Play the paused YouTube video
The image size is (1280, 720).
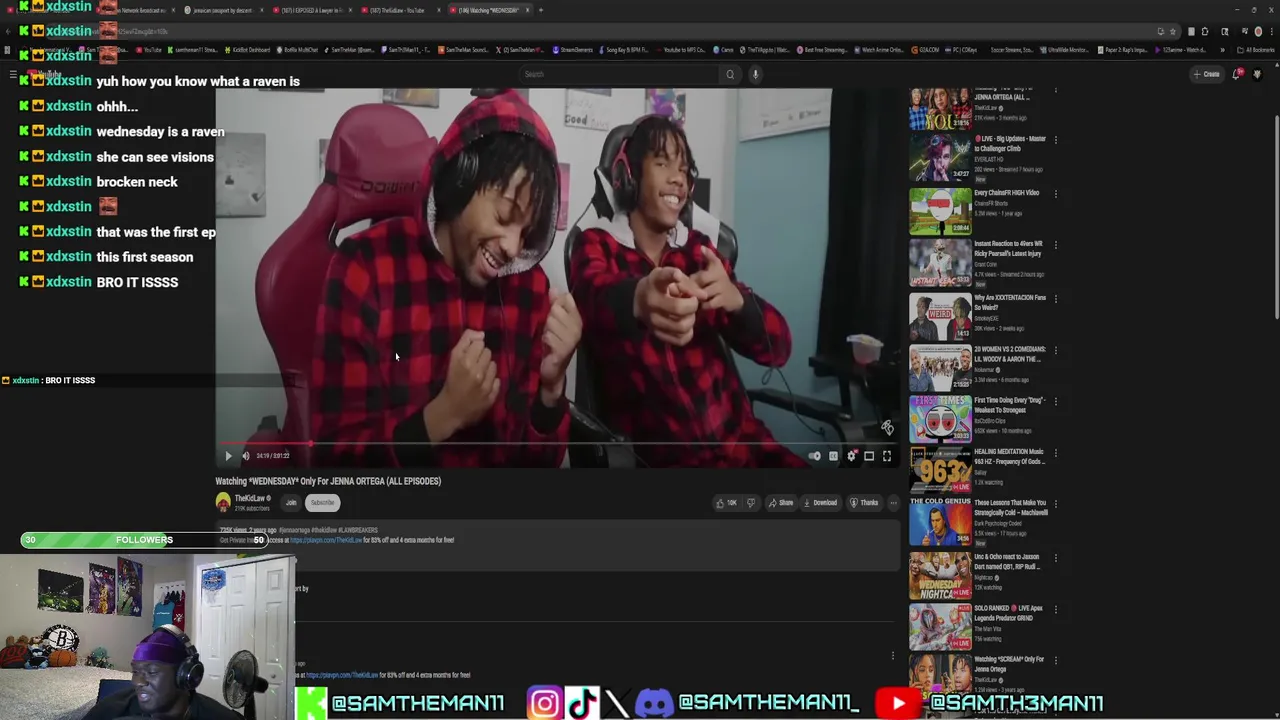228,456
